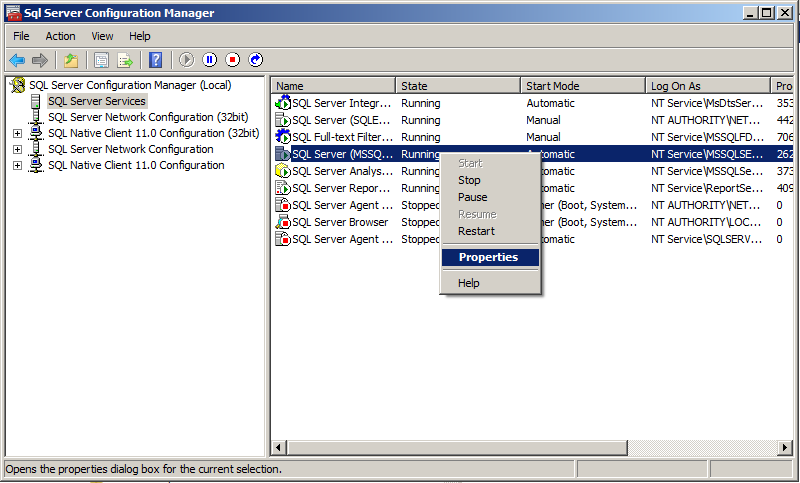
Task: Select the SQL Server Analys... service row
Action: 533,171
